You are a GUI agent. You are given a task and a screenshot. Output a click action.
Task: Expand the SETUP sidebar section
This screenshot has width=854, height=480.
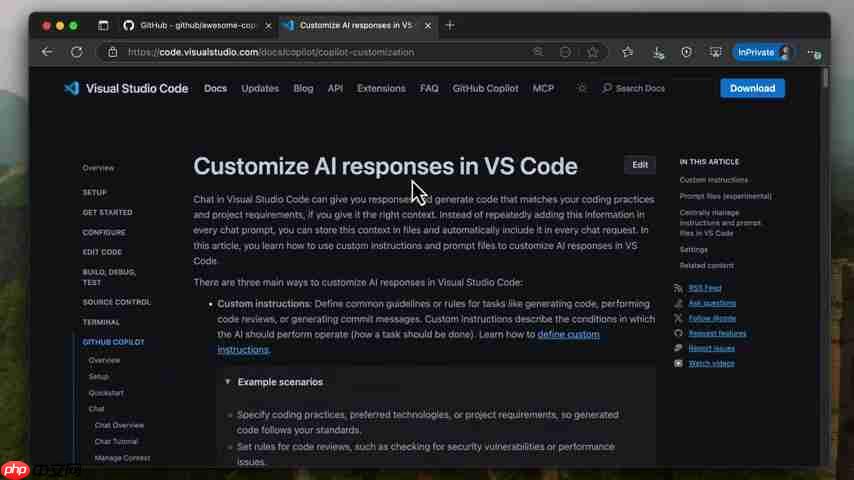point(95,192)
